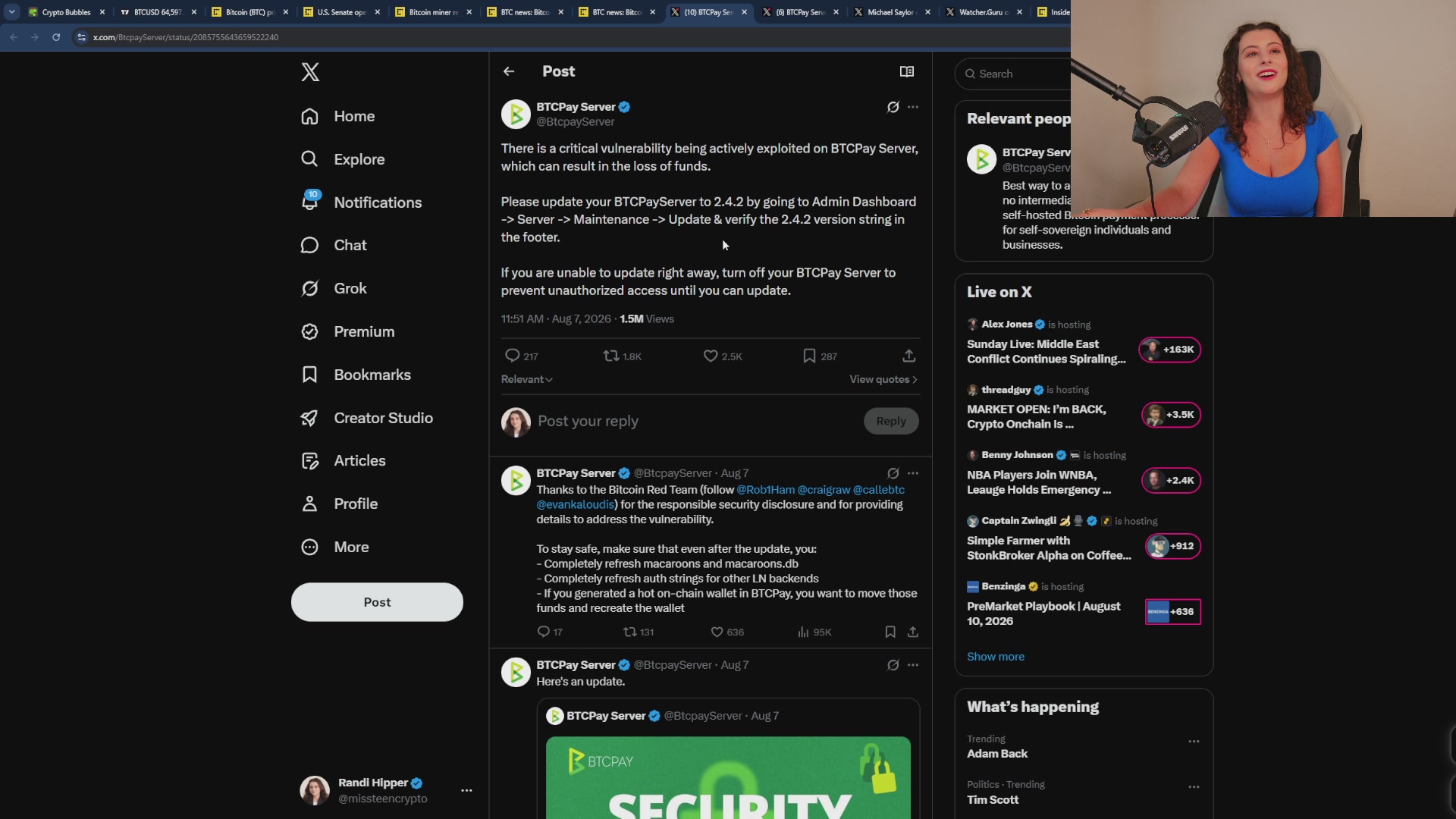The height and width of the screenshot is (819, 1456).
Task: Open the browser tab list dropdown
Action: click(11, 12)
